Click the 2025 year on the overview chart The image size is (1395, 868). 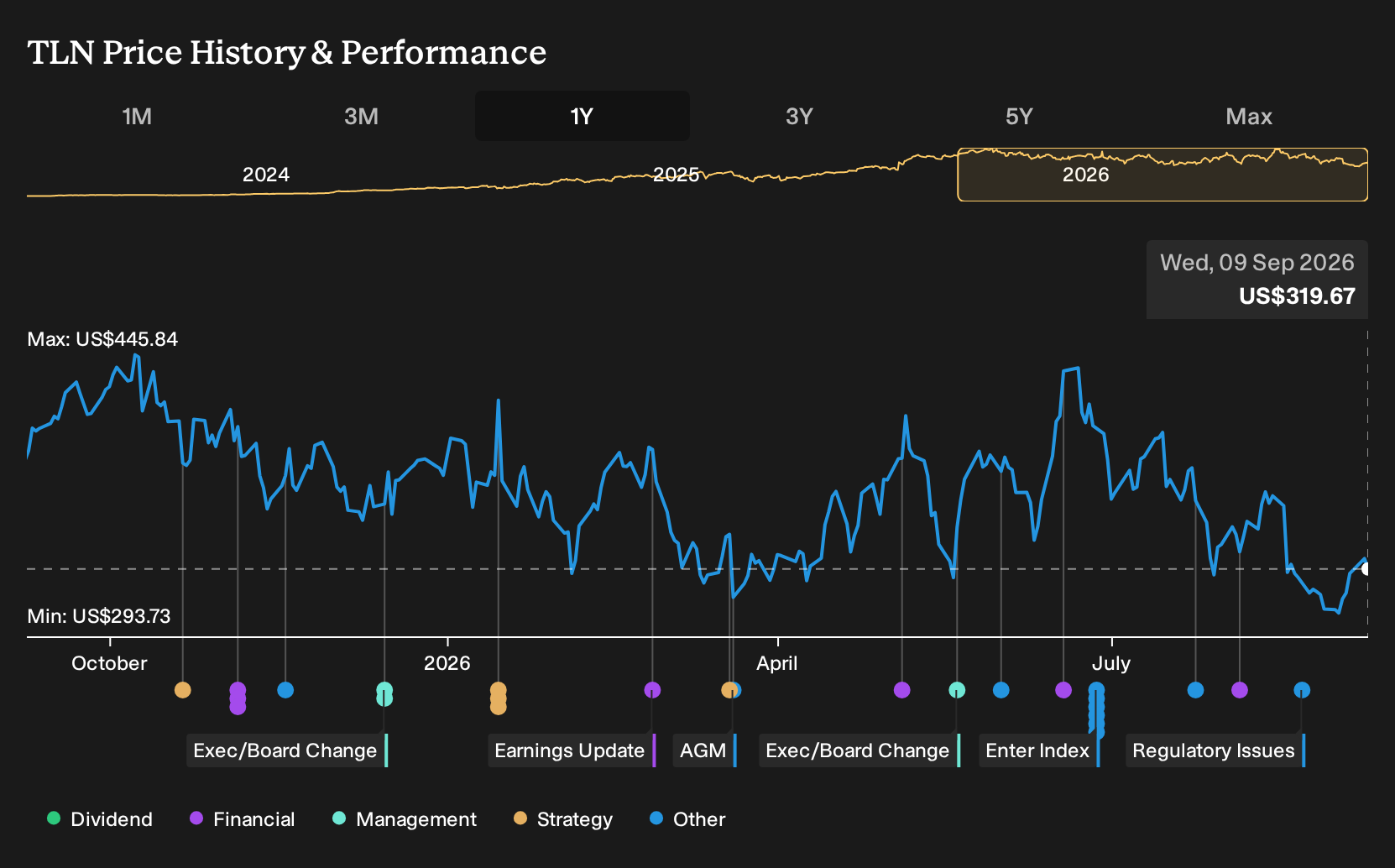click(676, 175)
